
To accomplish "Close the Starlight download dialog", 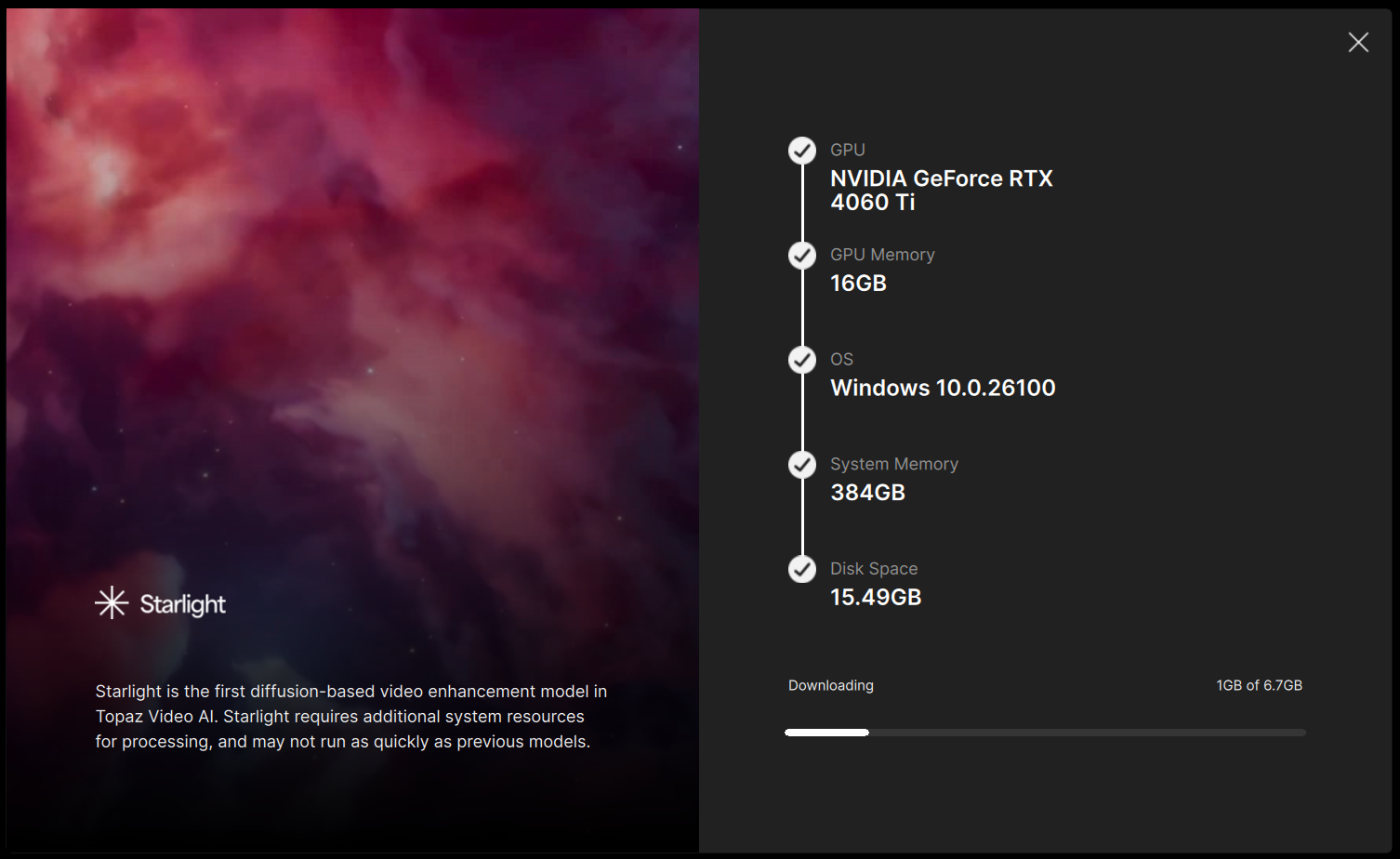I will [x=1358, y=42].
